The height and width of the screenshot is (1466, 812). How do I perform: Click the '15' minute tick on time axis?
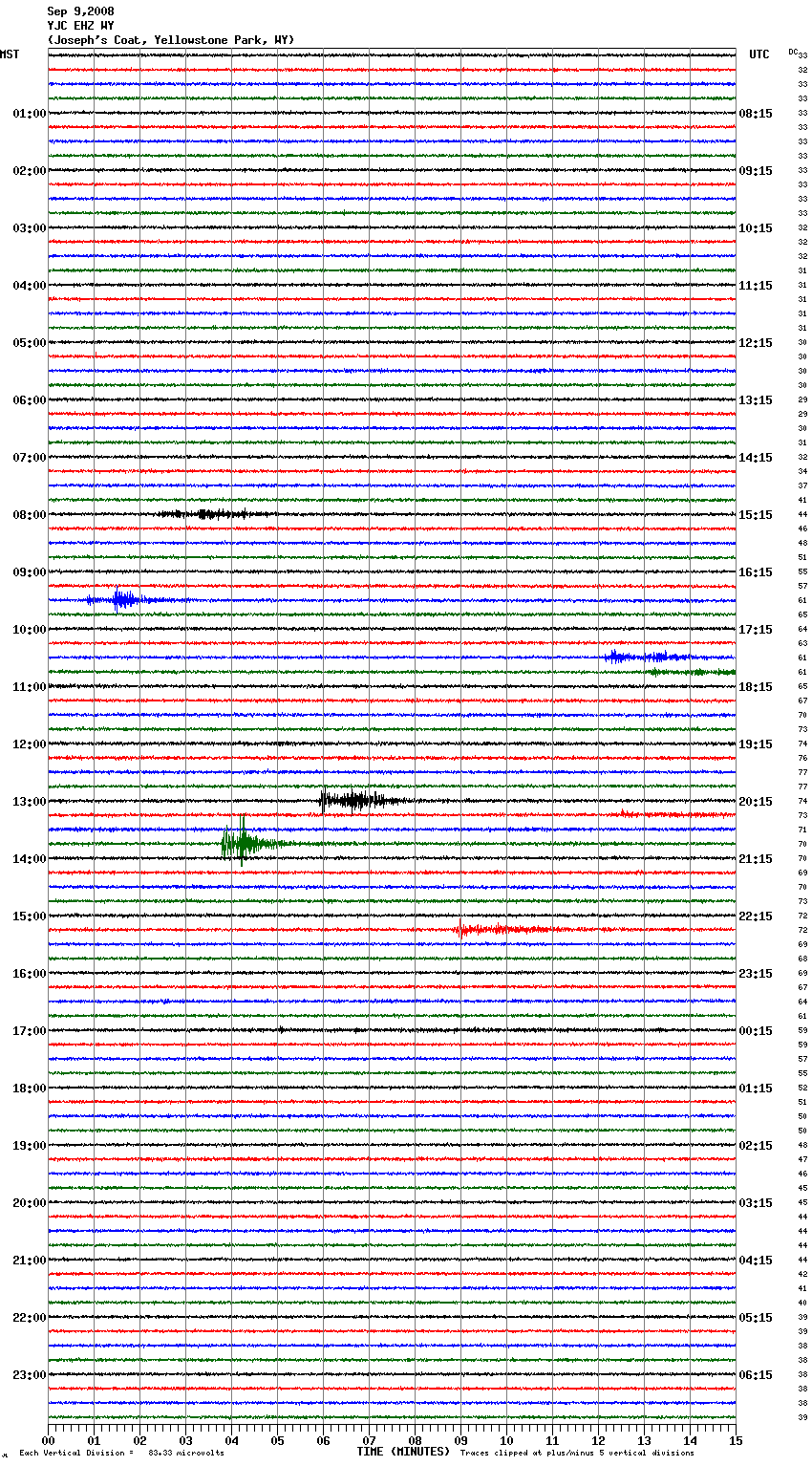coord(736,1440)
